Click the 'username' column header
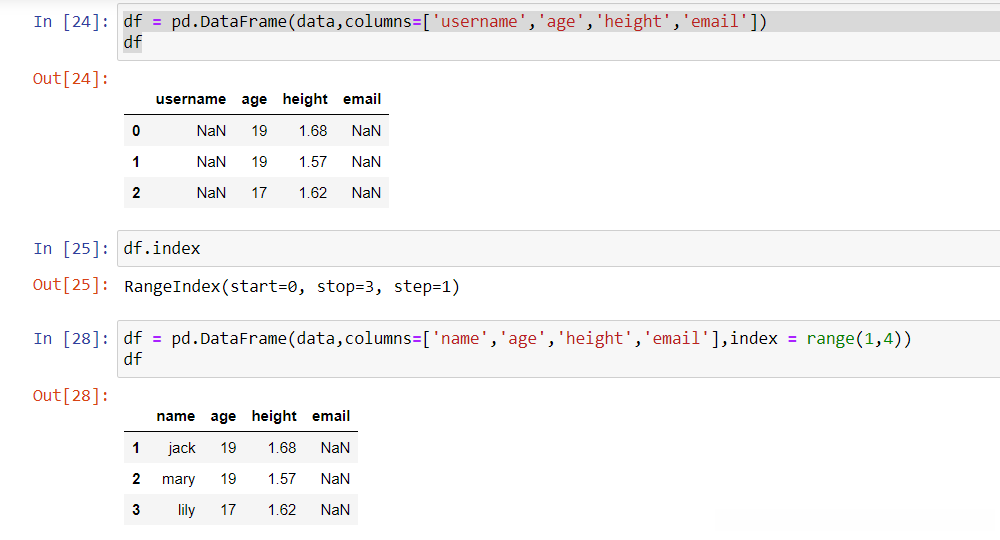1000x540 pixels. tap(190, 99)
